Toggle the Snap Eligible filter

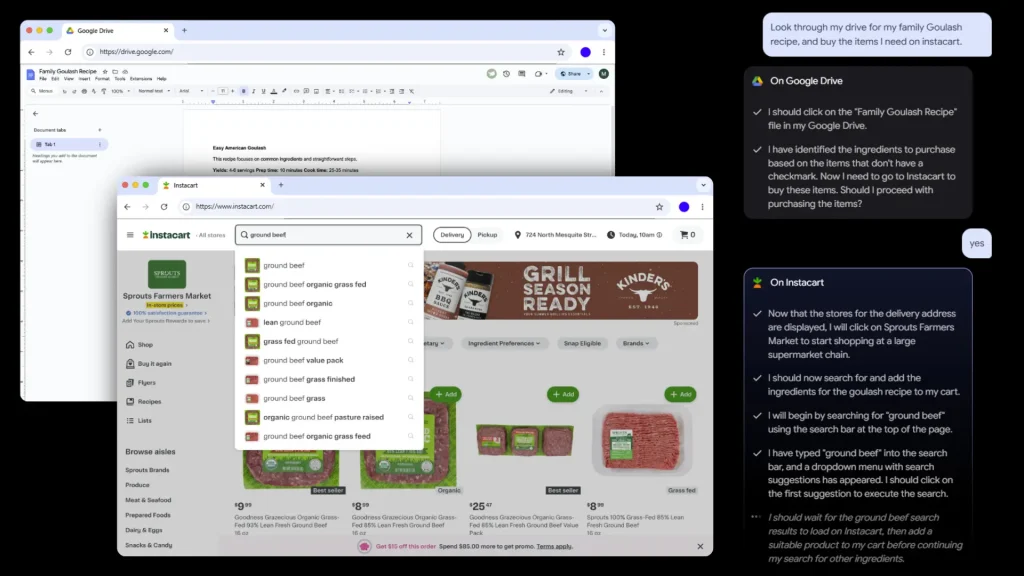point(583,344)
